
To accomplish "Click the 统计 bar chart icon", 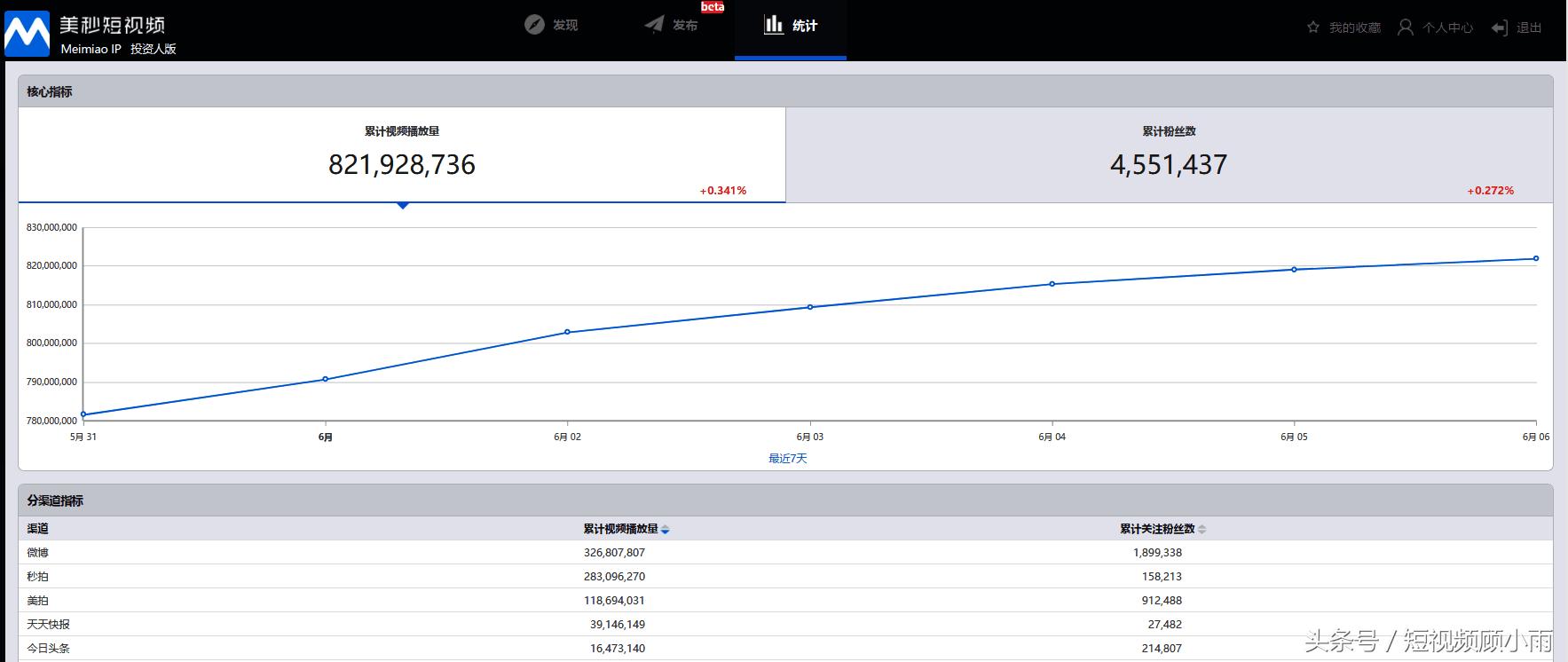I will click(774, 25).
